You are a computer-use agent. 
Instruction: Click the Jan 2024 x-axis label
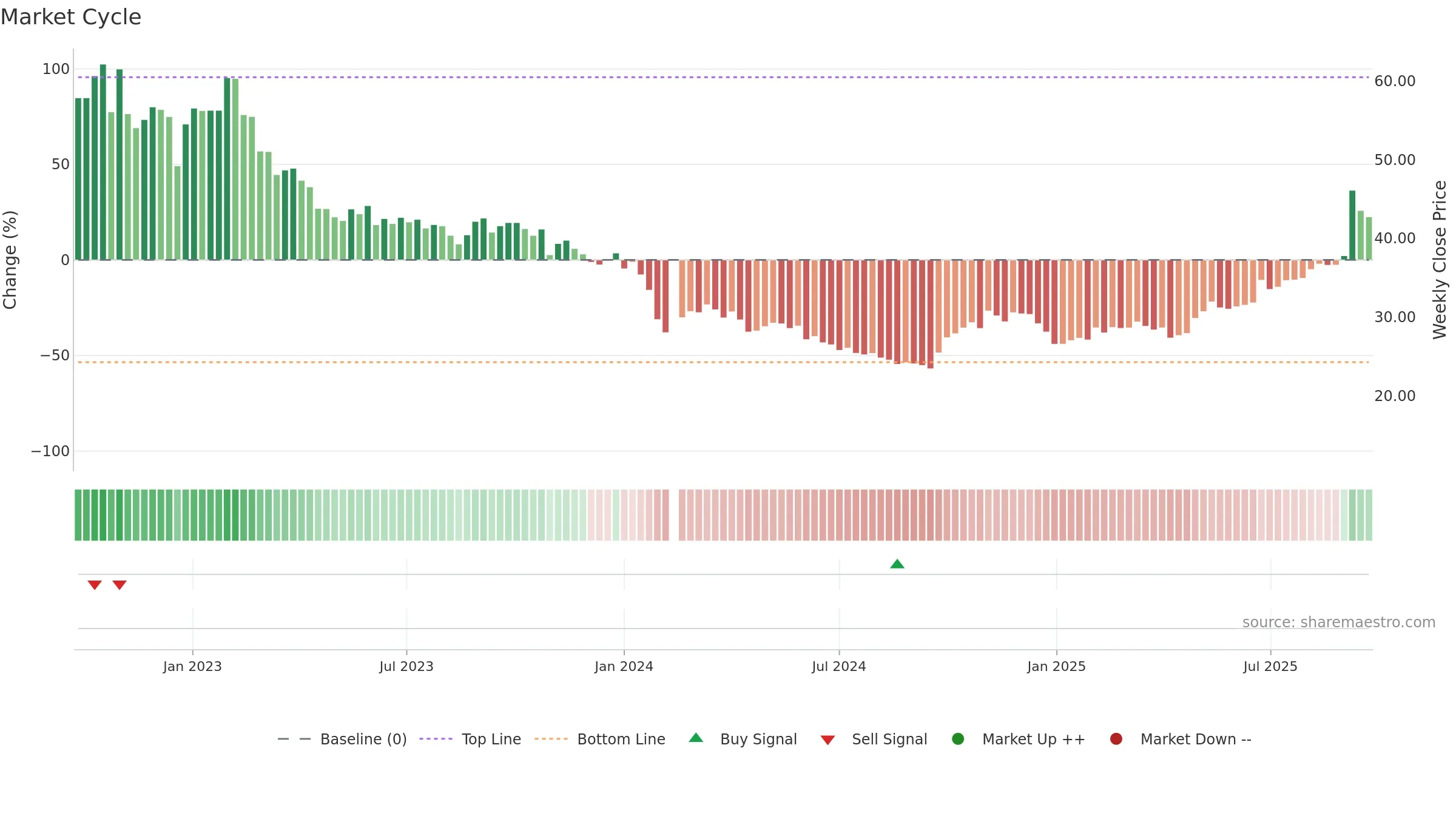[624, 667]
